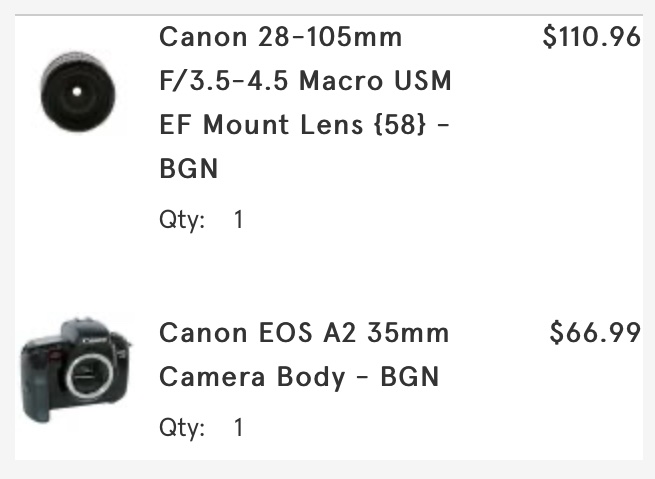Click the $110.96 lens price
This screenshot has width=655, height=479.
coord(591,38)
